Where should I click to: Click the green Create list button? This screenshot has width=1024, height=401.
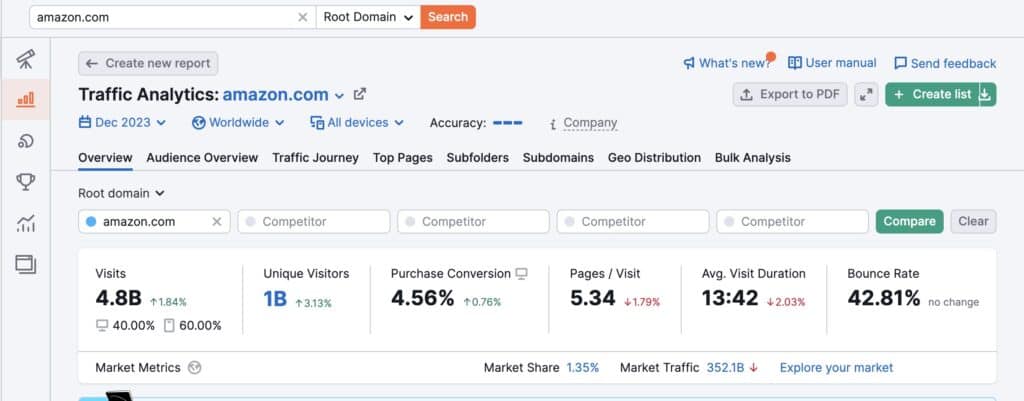pos(933,95)
